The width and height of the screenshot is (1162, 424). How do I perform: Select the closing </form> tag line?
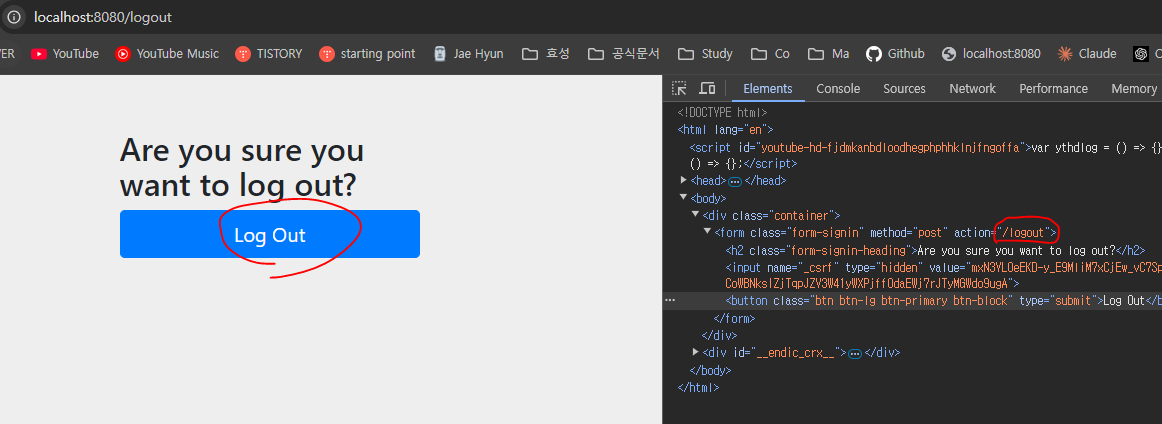[734, 318]
